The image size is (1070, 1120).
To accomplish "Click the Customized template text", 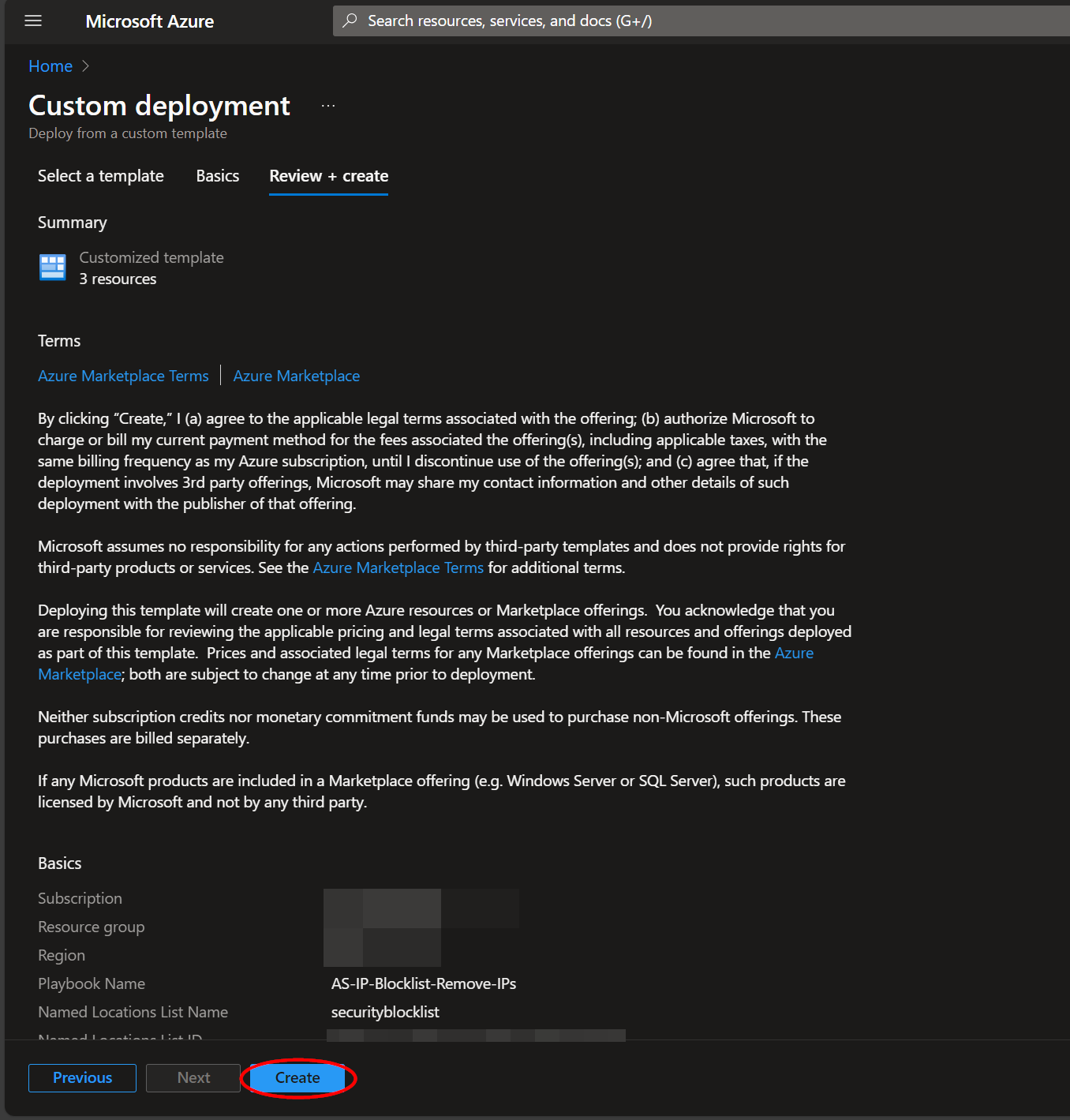I will tap(152, 257).
